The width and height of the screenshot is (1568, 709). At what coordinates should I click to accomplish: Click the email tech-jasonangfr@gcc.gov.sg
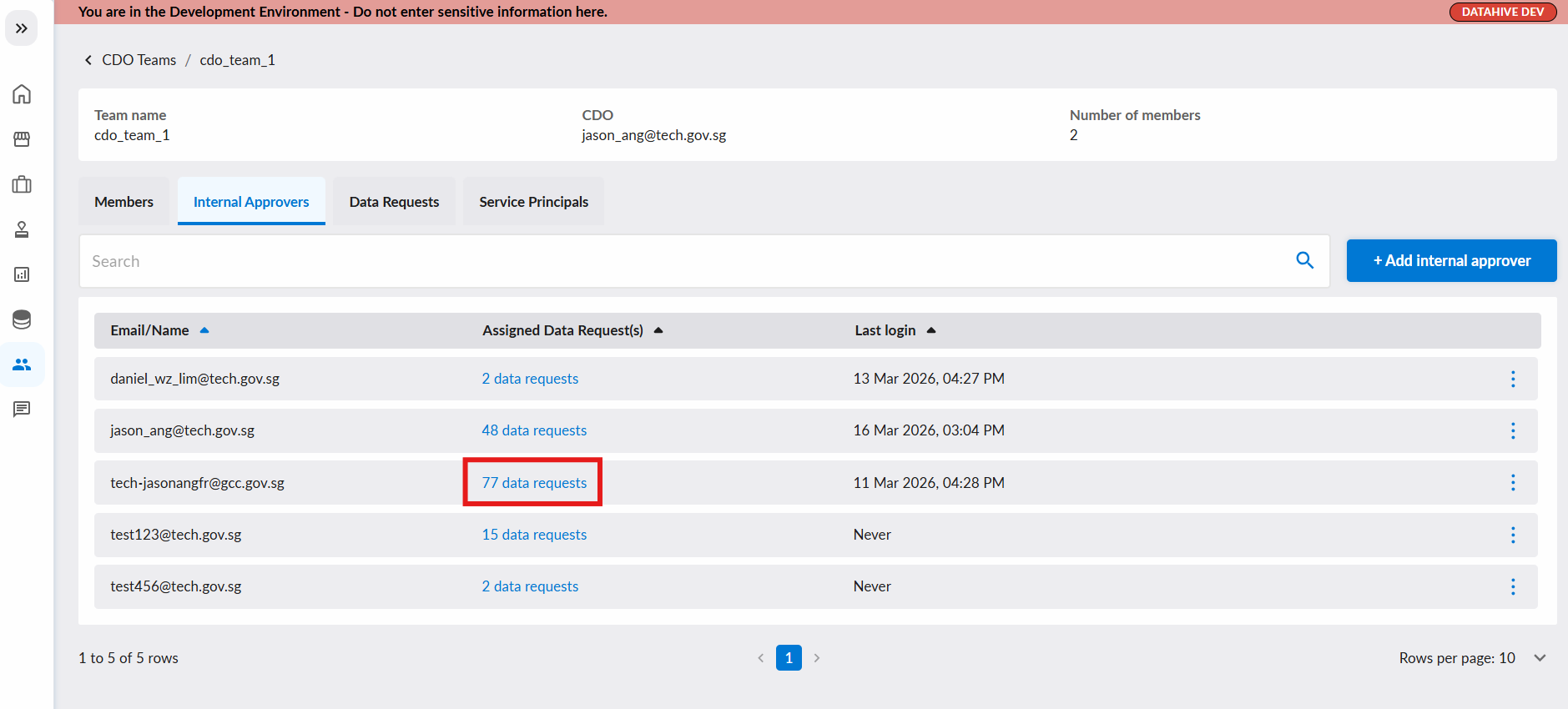198,483
